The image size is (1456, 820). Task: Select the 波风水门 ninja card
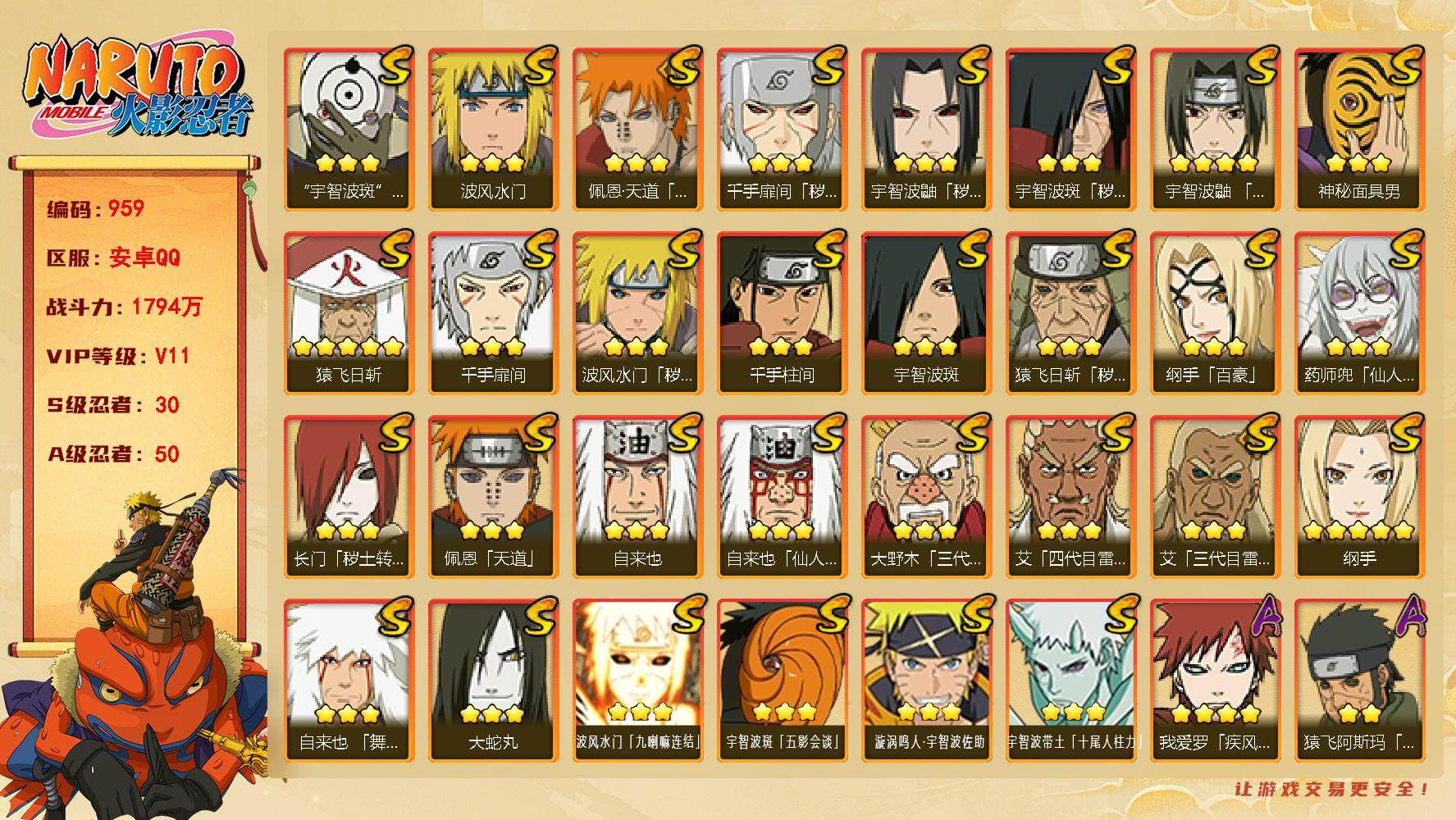(x=493, y=129)
